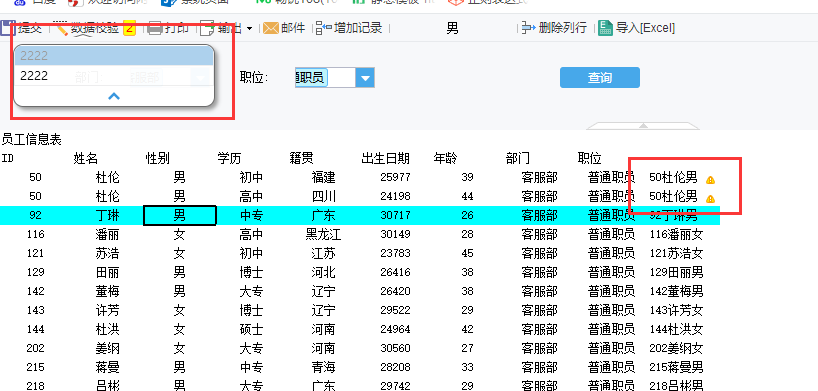Click the 学历 column header

pyautogui.click(x=230, y=159)
